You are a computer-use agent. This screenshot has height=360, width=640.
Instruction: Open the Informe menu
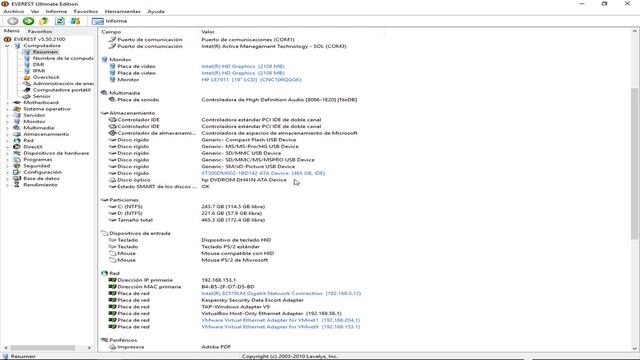click(56, 11)
